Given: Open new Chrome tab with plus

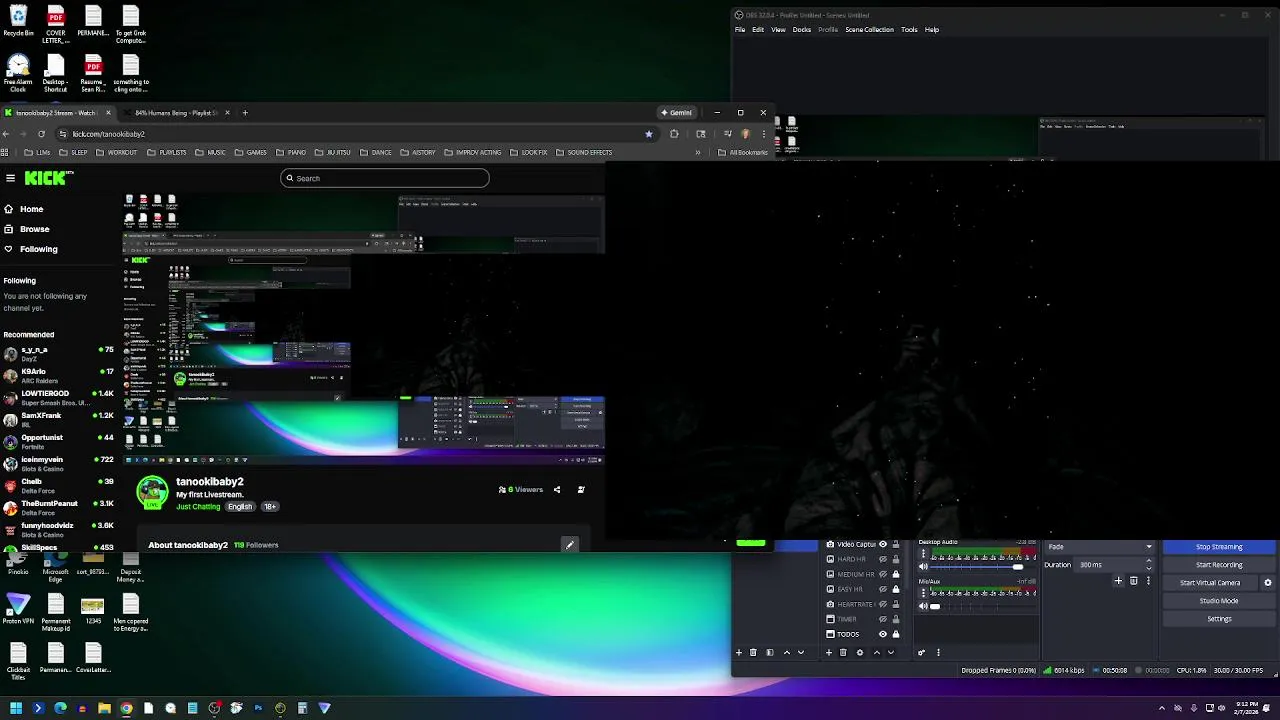Looking at the screenshot, I should (x=245, y=113).
